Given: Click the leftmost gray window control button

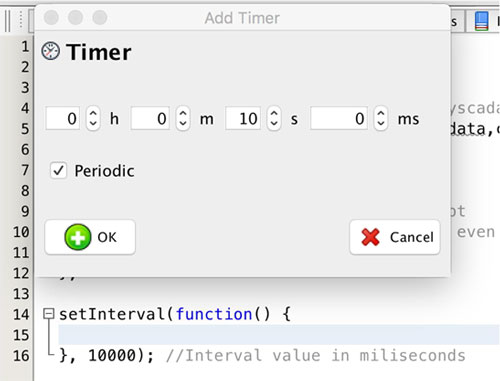Looking at the screenshot, I should click(x=51, y=17).
